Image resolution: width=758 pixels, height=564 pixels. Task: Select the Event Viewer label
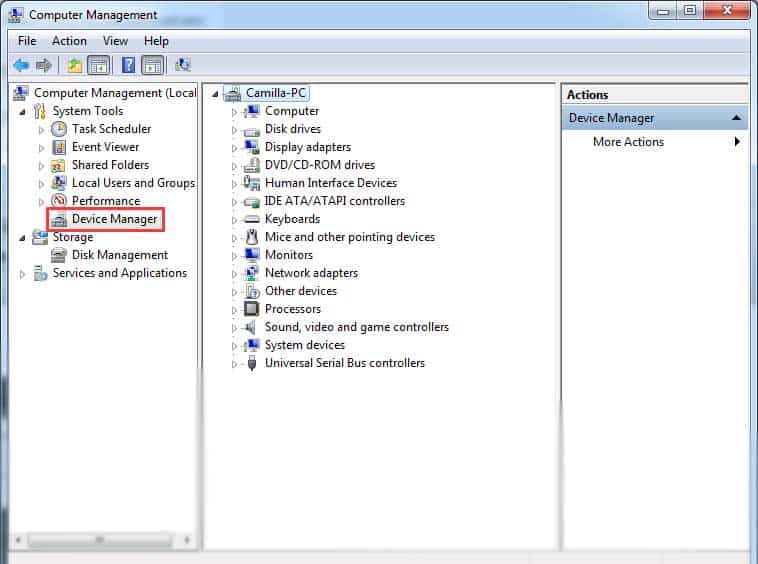(105, 147)
